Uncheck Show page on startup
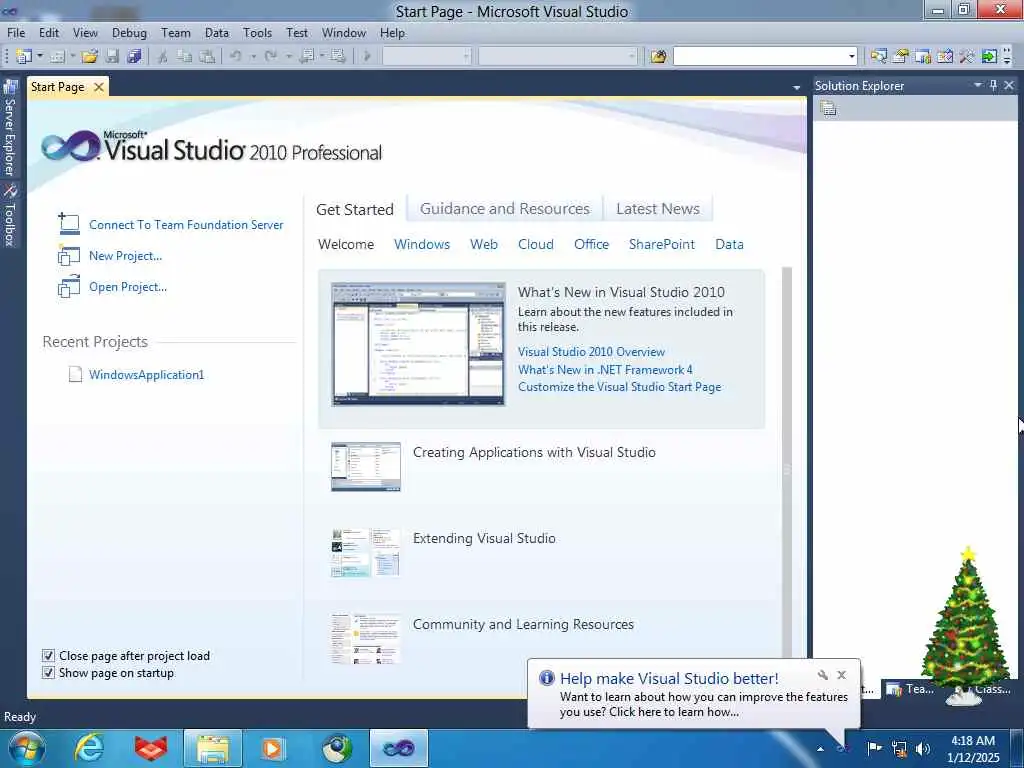The height and width of the screenshot is (768, 1024). tap(48, 673)
